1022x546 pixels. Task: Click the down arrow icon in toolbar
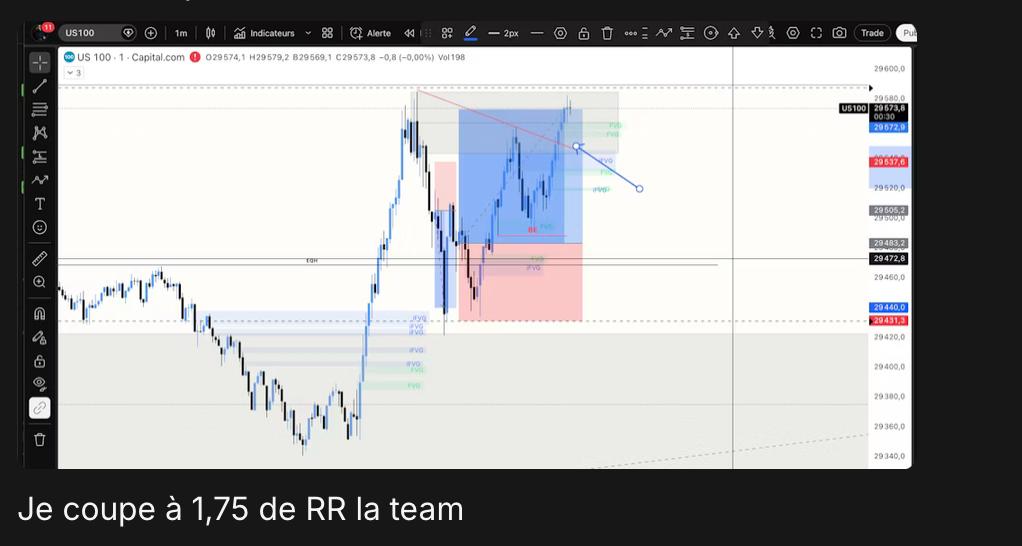point(757,33)
